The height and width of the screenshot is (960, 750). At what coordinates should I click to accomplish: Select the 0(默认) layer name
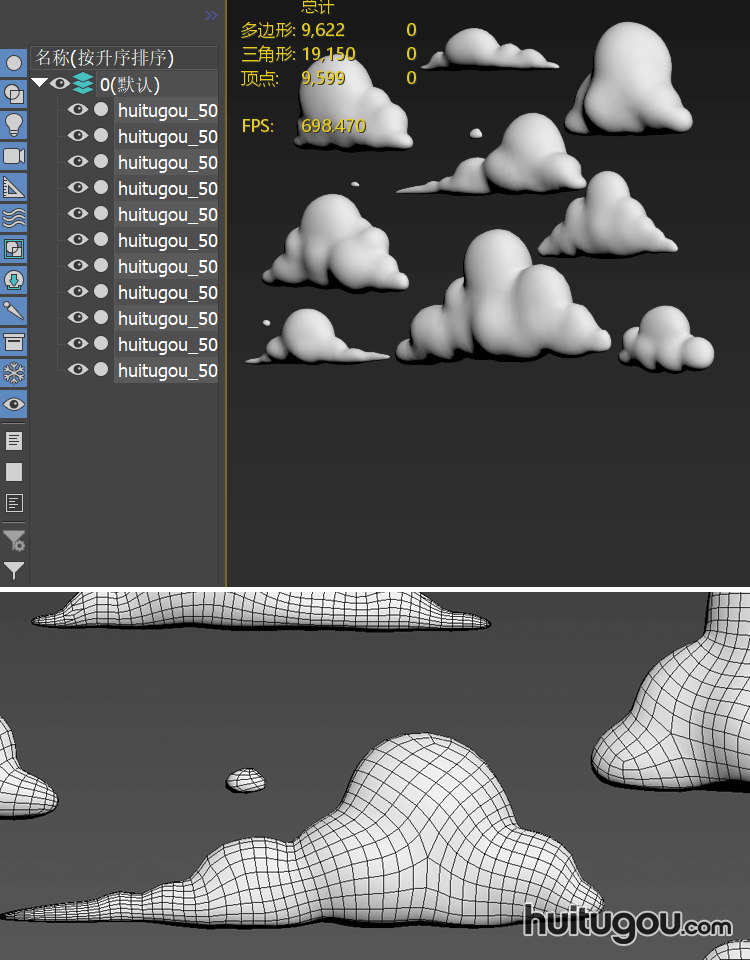(129, 84)
